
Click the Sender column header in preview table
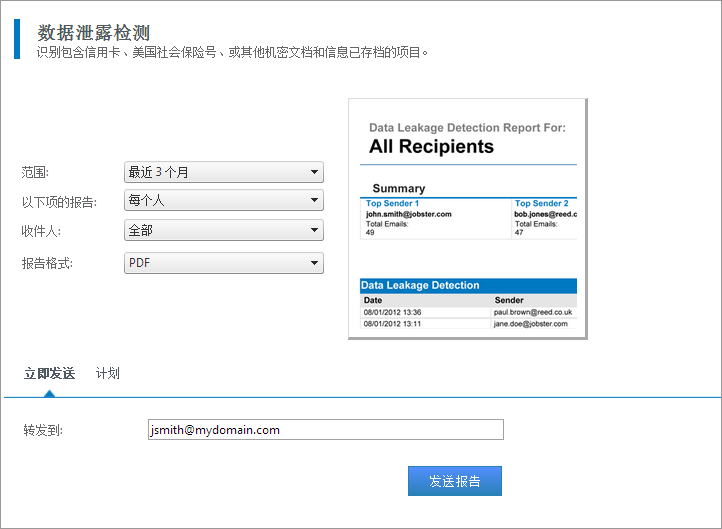pyautogui.click(x=509, y=300)
